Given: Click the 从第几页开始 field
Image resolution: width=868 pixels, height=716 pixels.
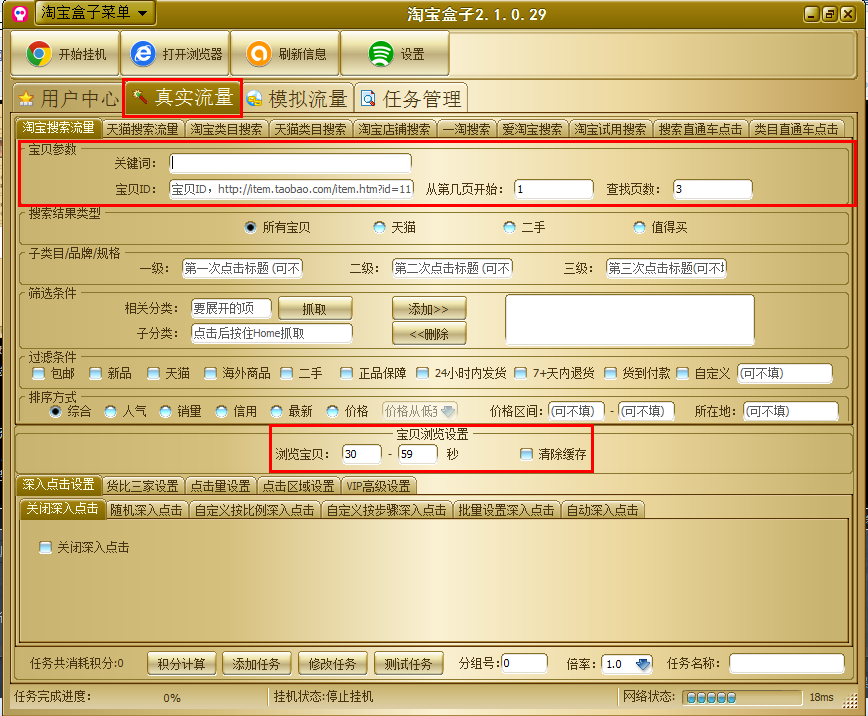Looking at the screenshot, I should pyautogui.click(x=554, y=189).
